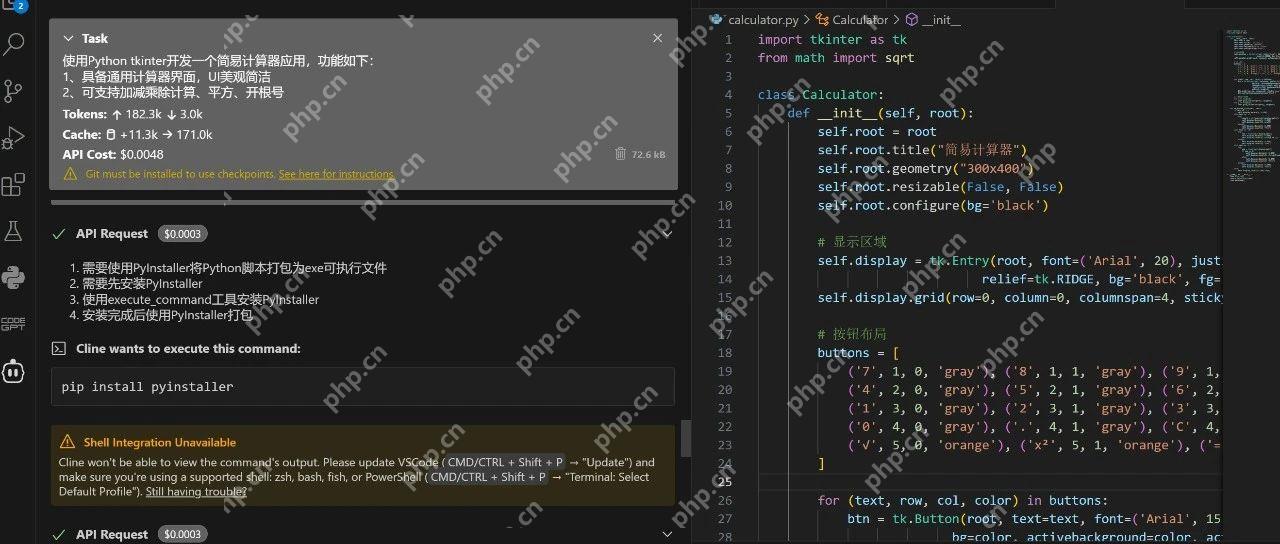
Task: Open the Python extension view
Action: coord(14,277)
